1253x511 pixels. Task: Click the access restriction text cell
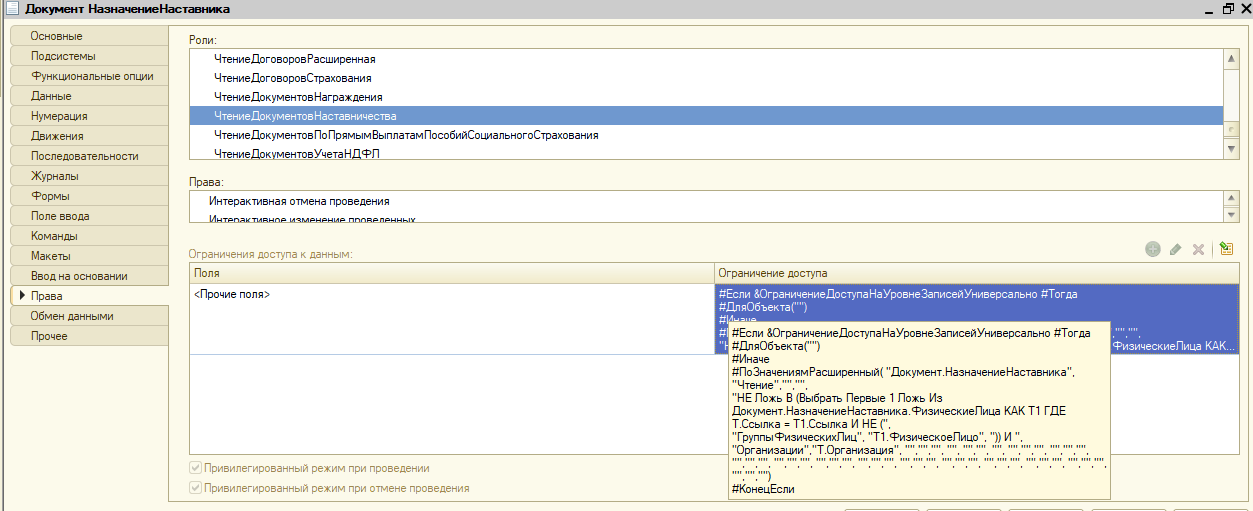coord(977,319)
